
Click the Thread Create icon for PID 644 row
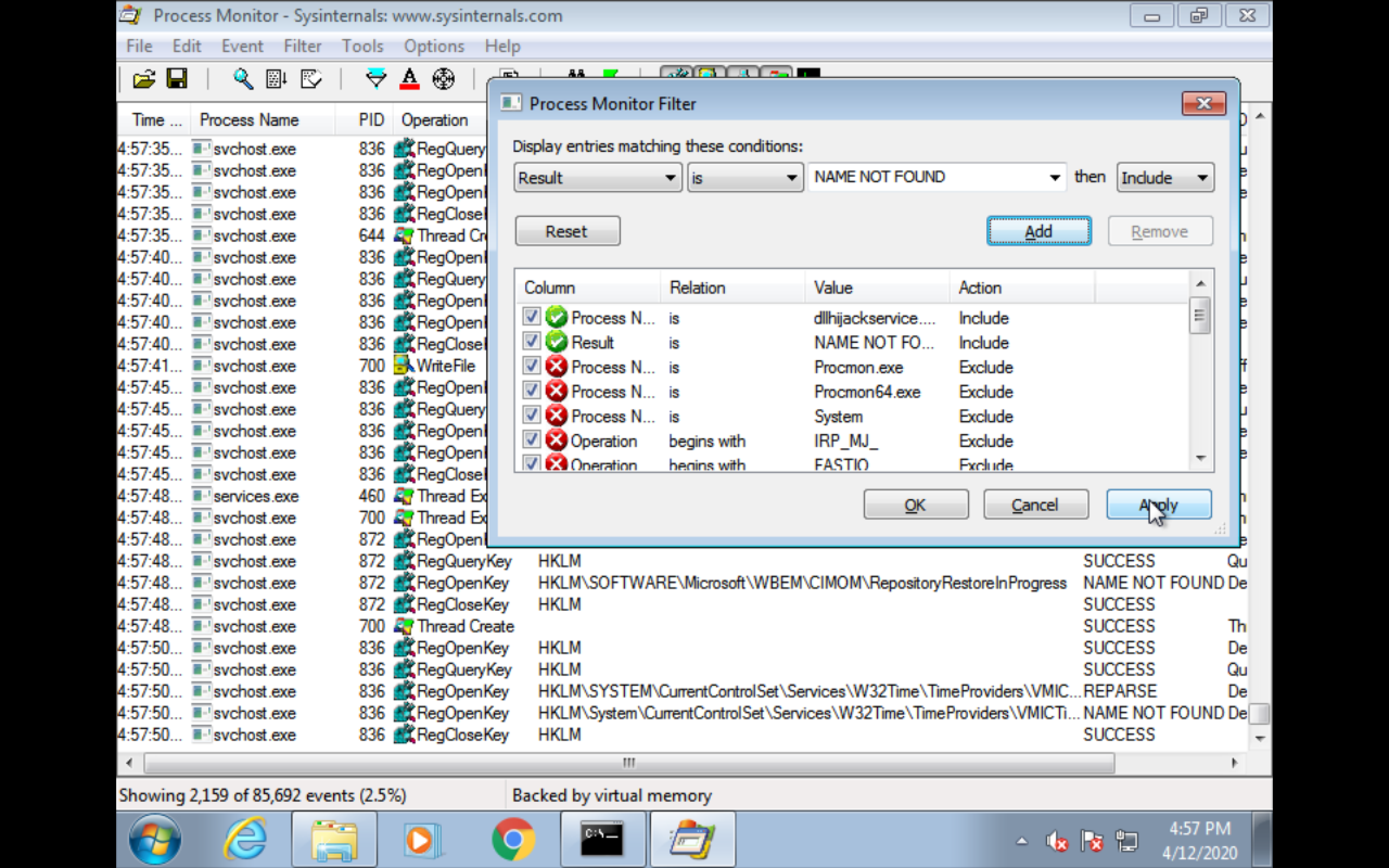pos(404,235)
